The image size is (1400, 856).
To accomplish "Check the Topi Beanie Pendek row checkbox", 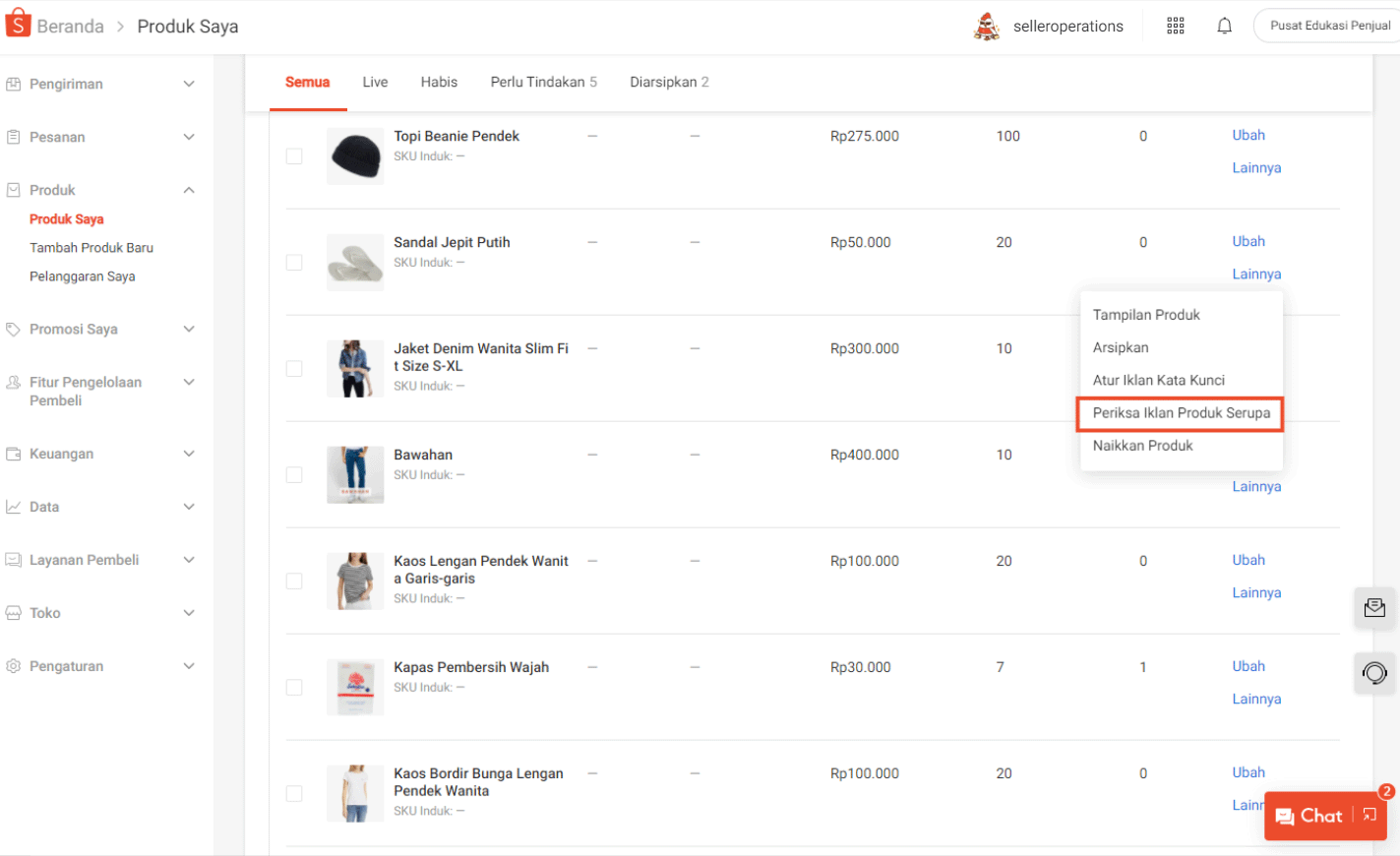I will tap(293, 155).
